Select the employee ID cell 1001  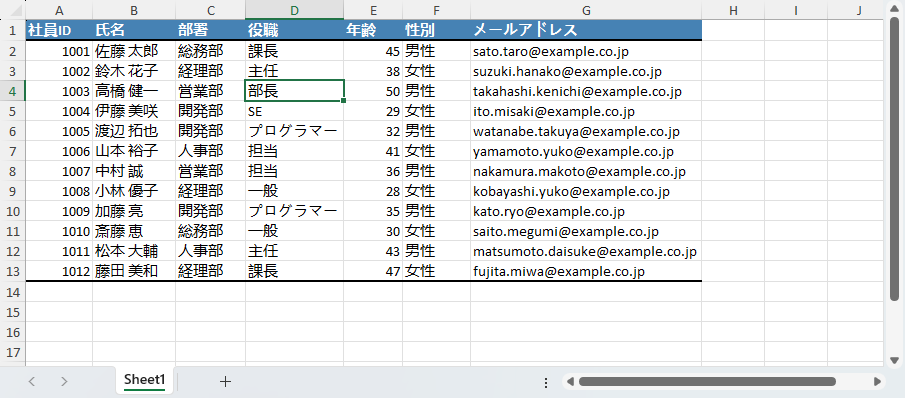point(59,51)
